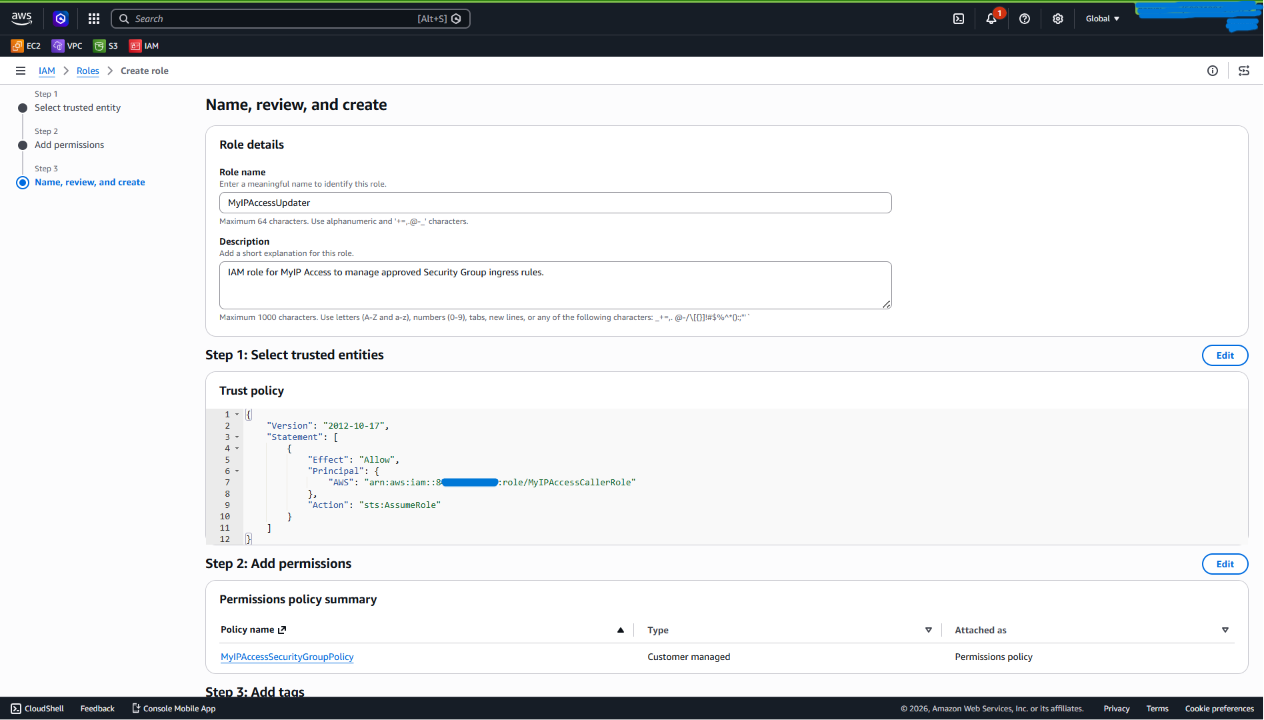Toggle the hamburger navigation menu
This screenshot has height=720, width=1264.
[20, 71]
